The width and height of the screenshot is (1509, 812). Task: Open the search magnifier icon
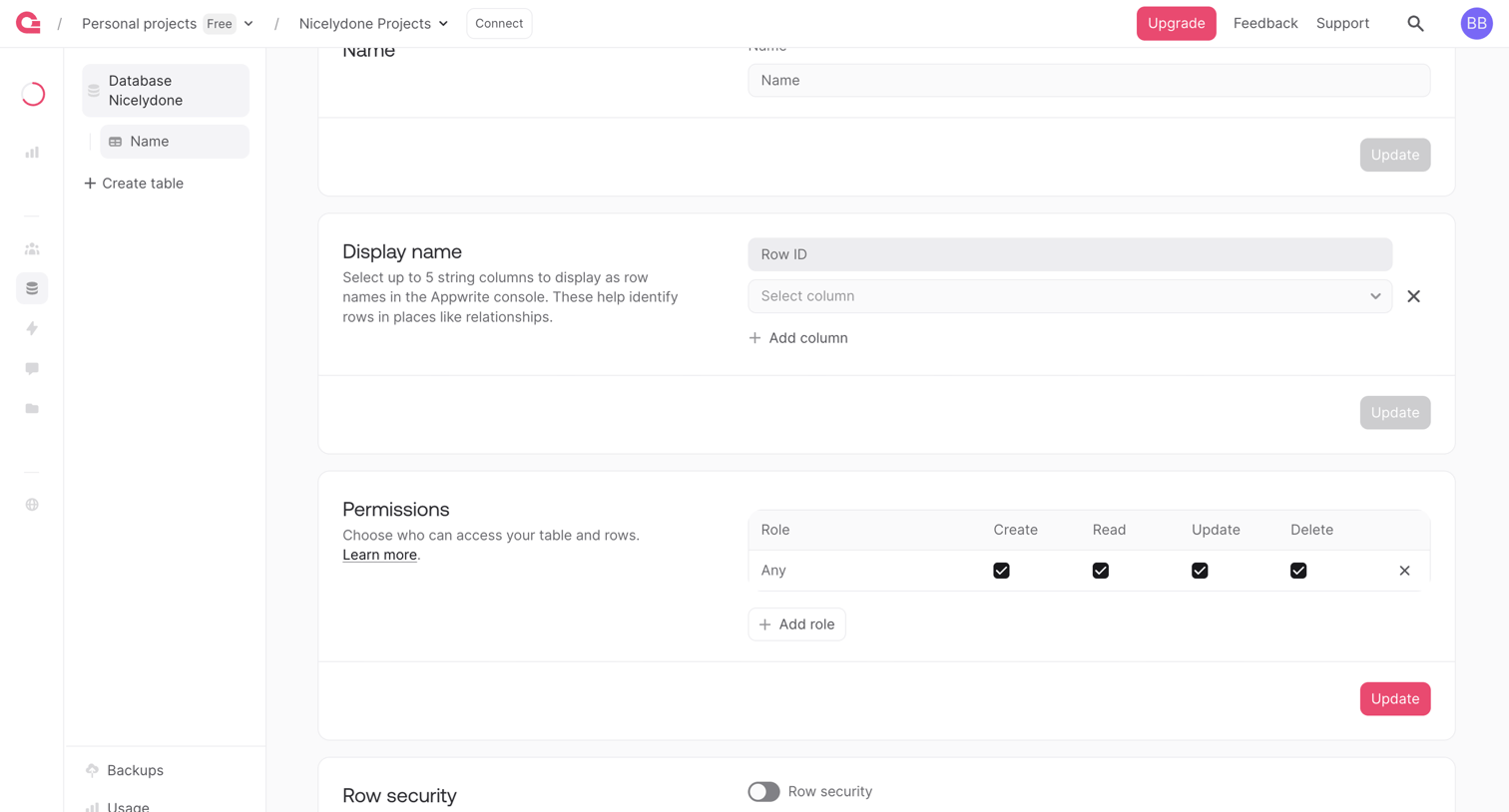pyautogui.click(x=1415, y=23)
